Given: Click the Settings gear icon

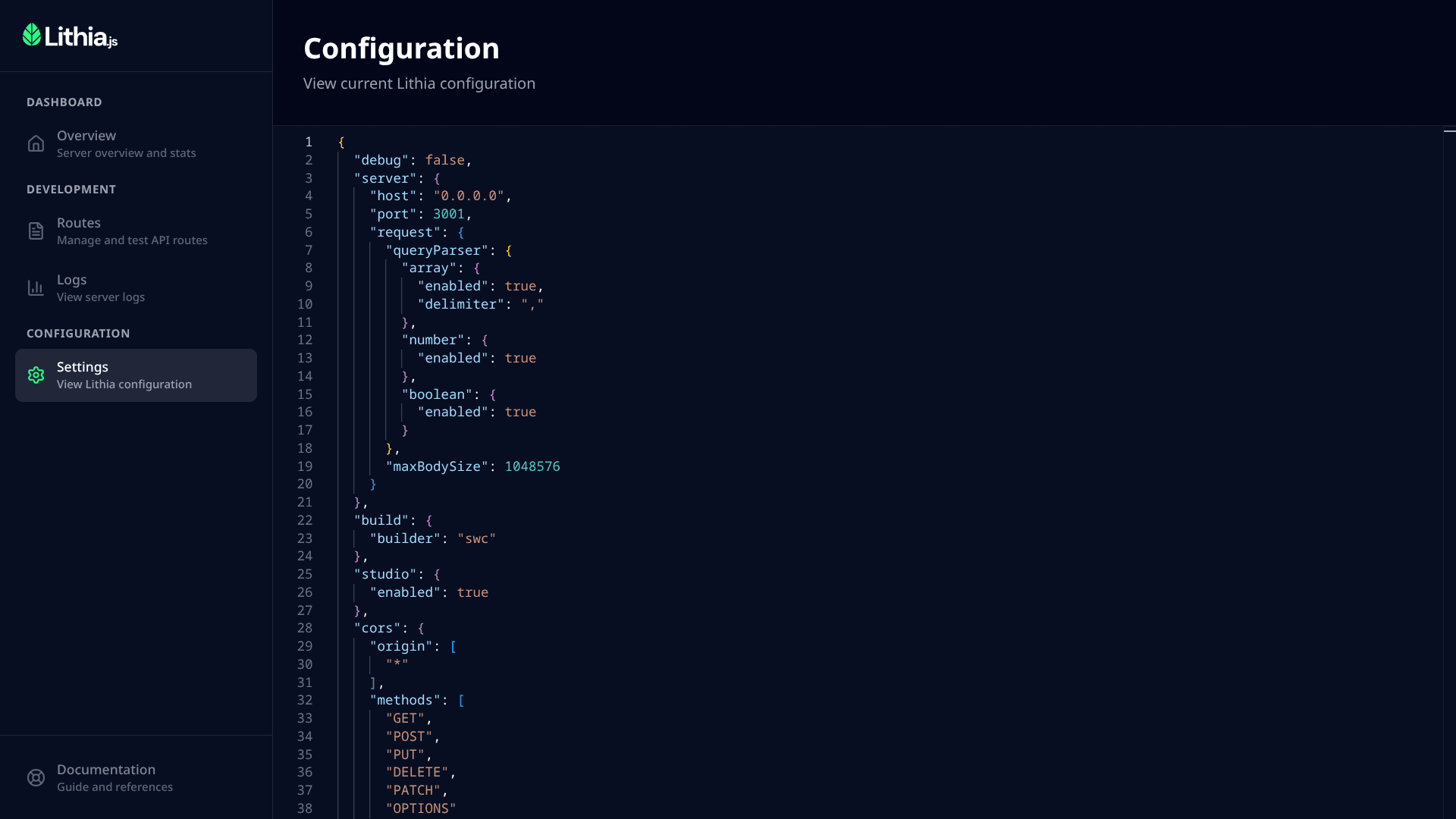Looking at the screenshot, I should [x=36, y=375].
